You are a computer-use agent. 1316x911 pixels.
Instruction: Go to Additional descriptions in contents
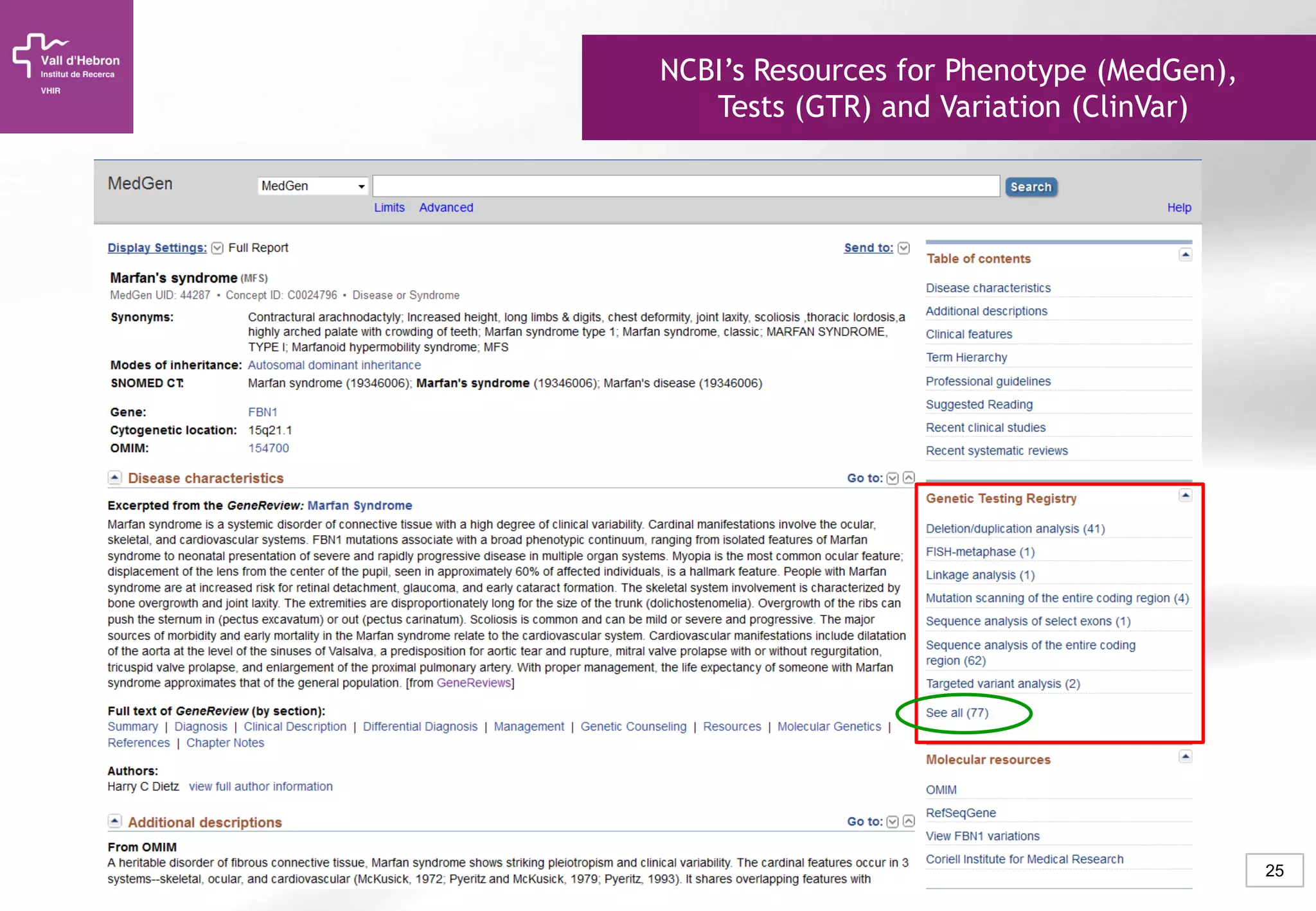coord(986,311)
